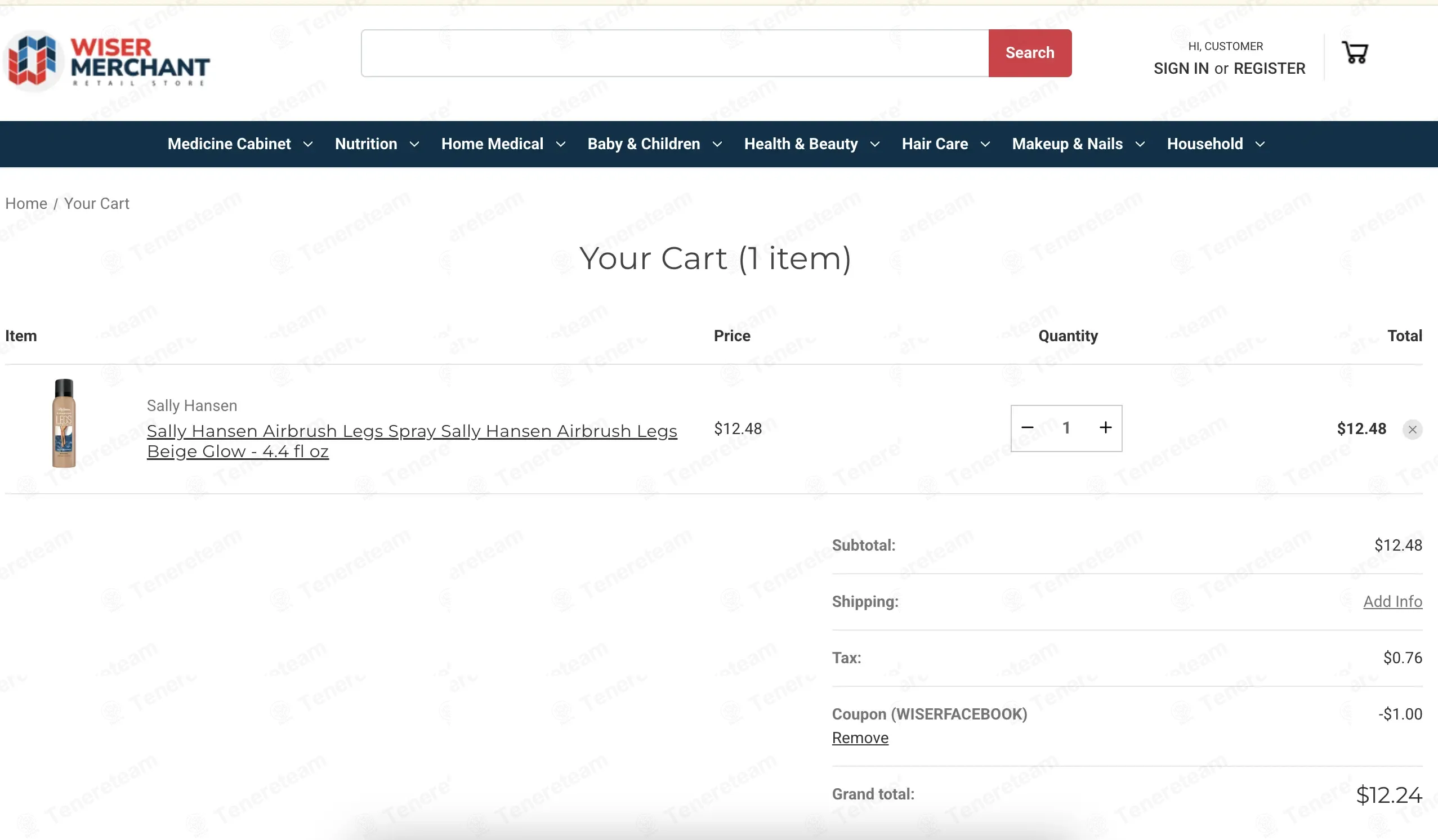Remove the WISERFACEBOOK coupon

(x=860, y=738)
